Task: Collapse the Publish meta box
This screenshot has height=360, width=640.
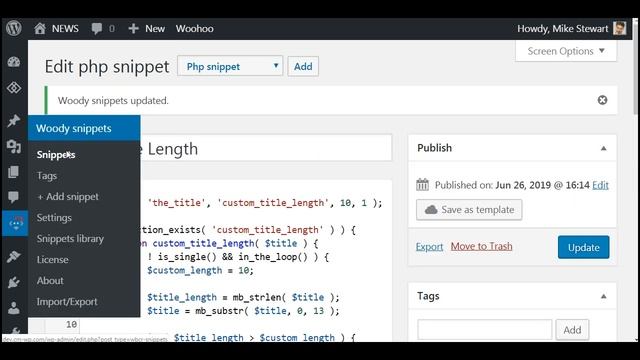Action: tap(603, 148)
